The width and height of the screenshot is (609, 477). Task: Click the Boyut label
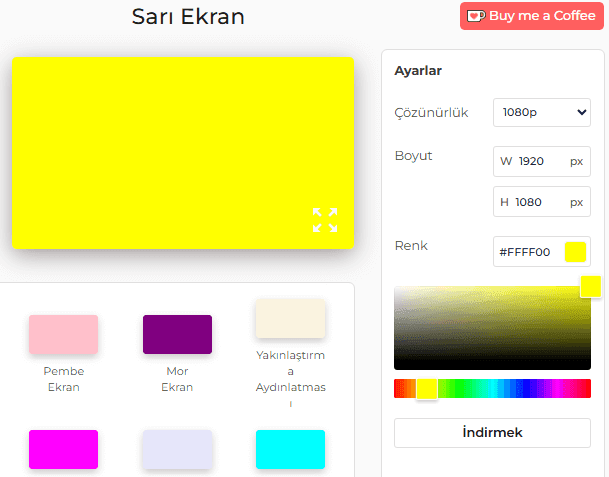coord(413,156)
